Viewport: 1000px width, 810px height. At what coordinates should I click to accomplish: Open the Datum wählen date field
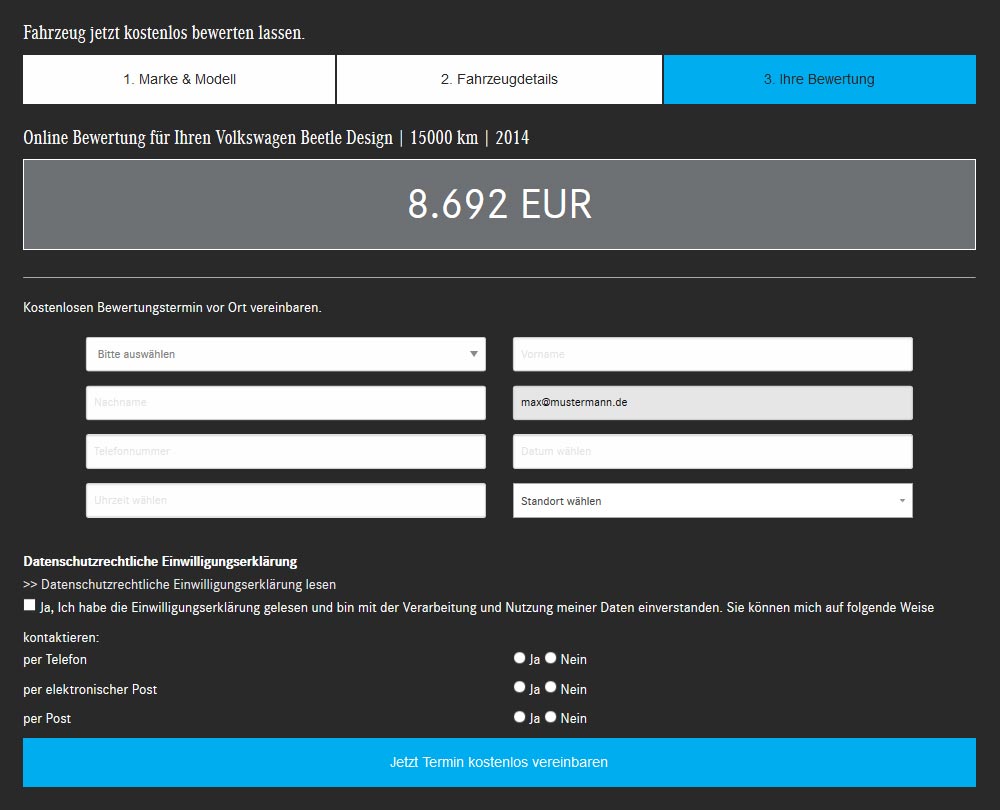pyautogui.click(x=712, y=452)
